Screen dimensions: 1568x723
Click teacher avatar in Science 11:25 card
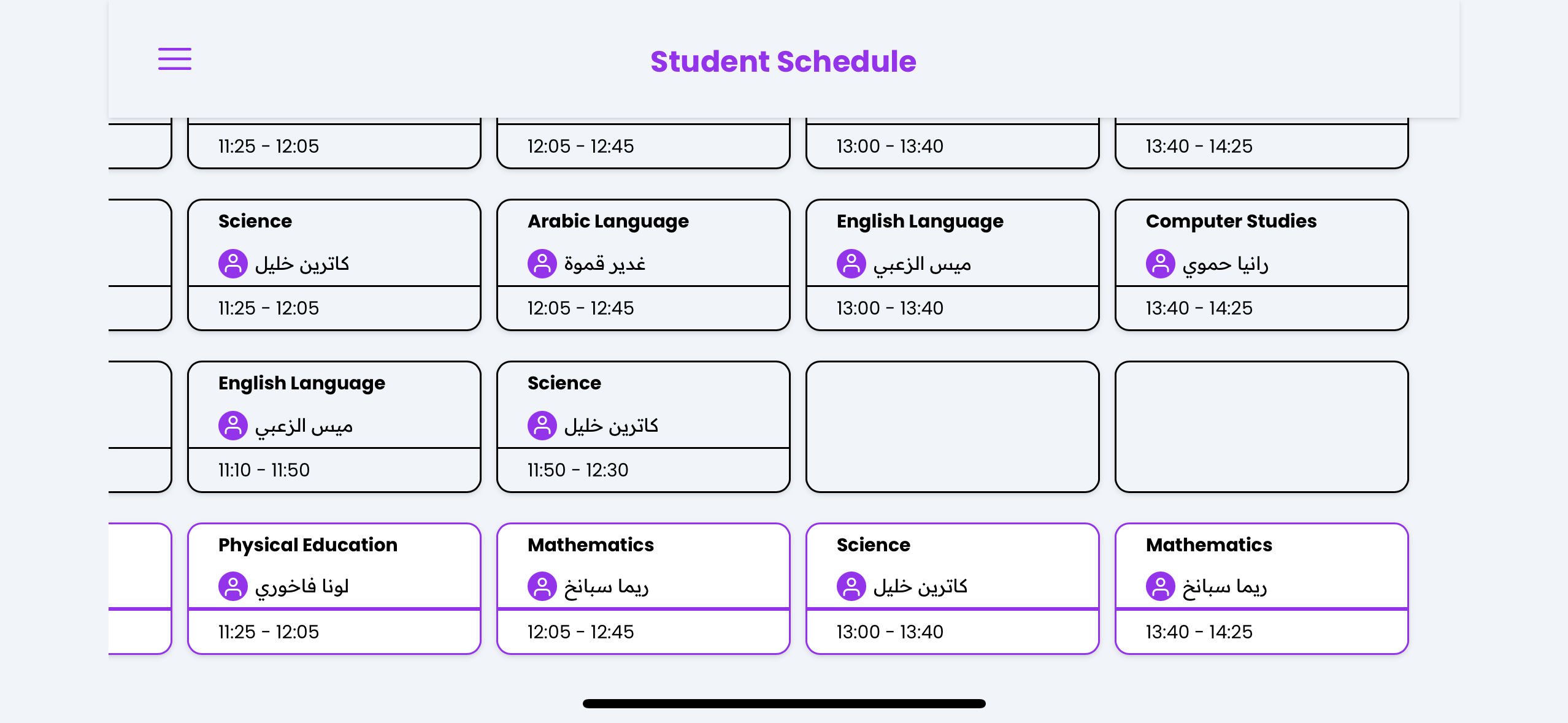tap(233, 264)
